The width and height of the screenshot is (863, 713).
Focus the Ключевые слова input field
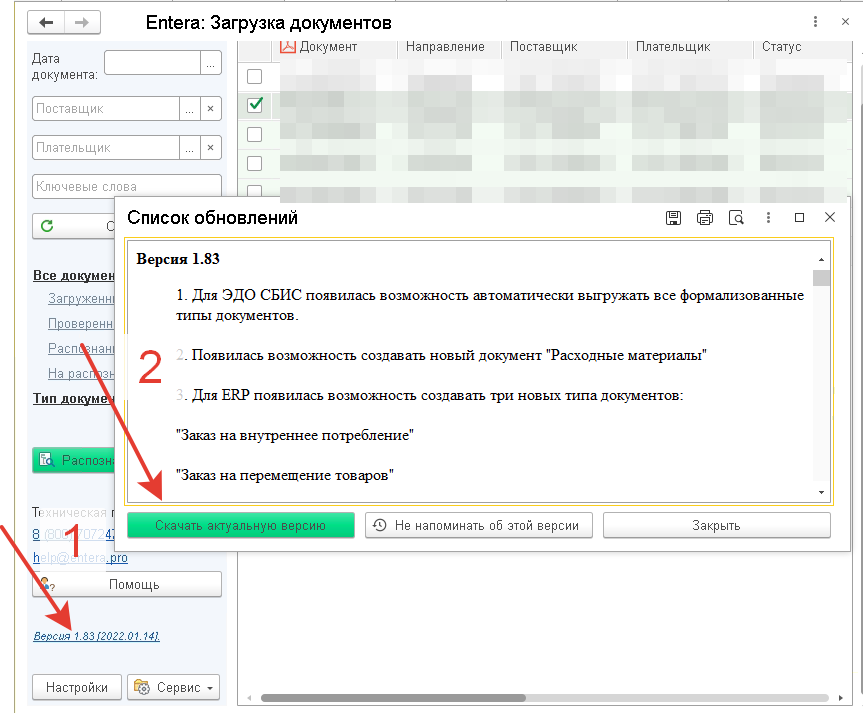click(x=127, y=186)
